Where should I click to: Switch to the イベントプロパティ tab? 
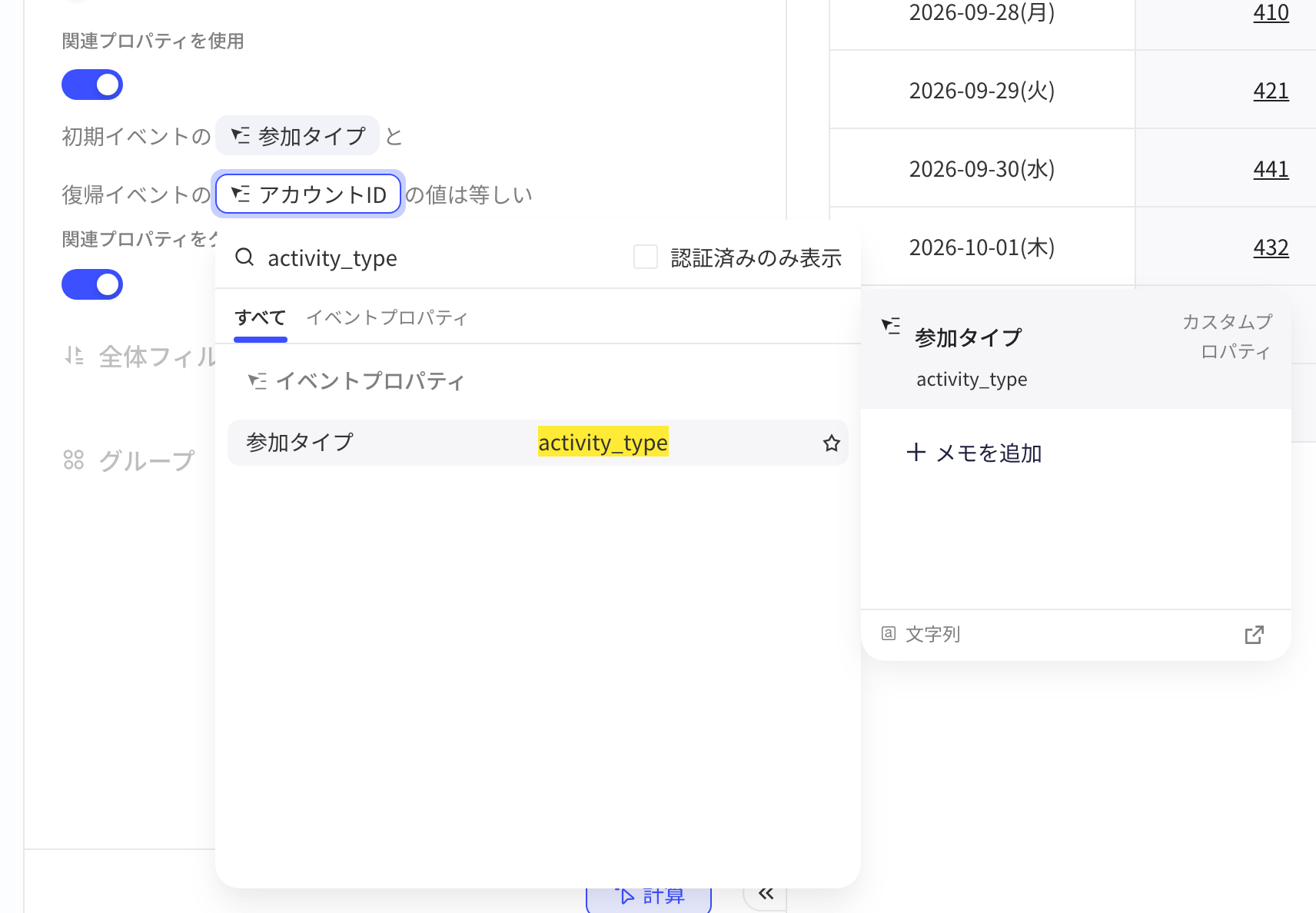[x=387, y=318]
